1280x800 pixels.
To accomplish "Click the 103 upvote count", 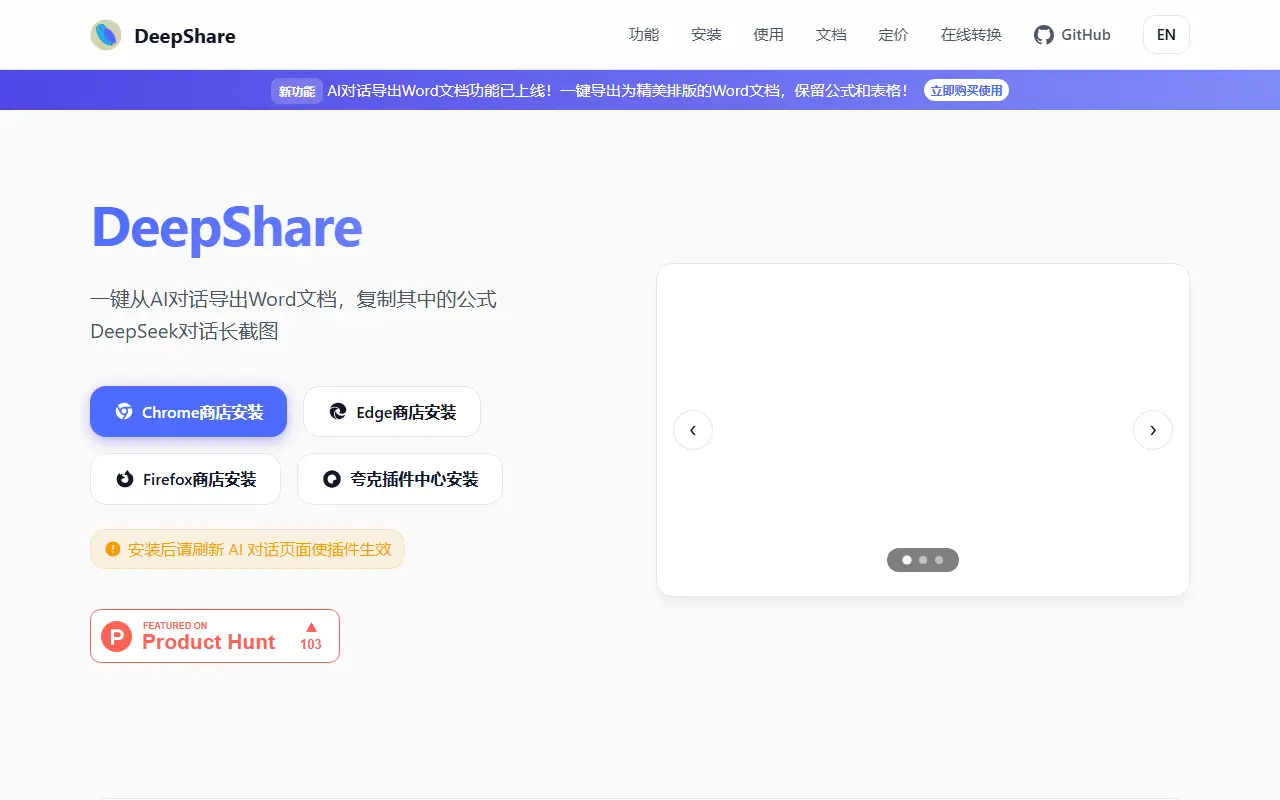I will point(311,644).
